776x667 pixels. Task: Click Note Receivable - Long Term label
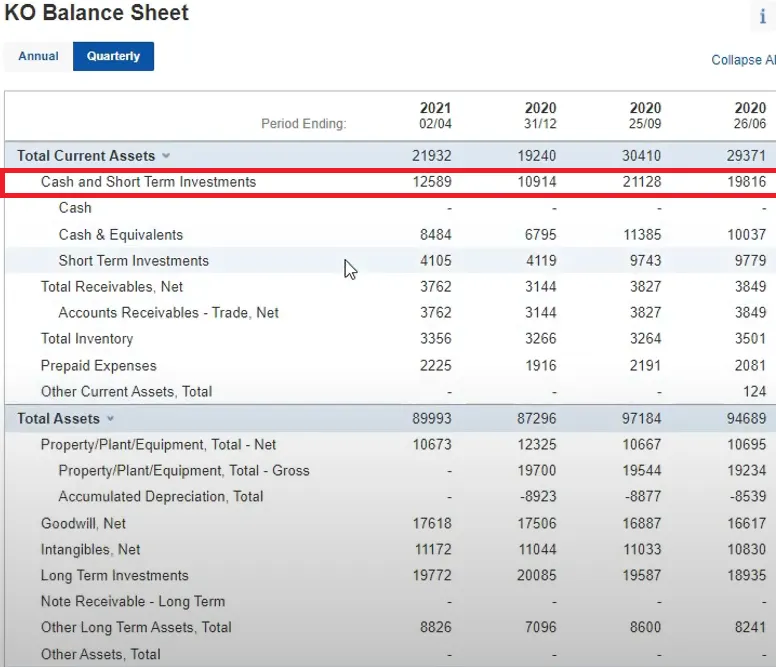133,602
